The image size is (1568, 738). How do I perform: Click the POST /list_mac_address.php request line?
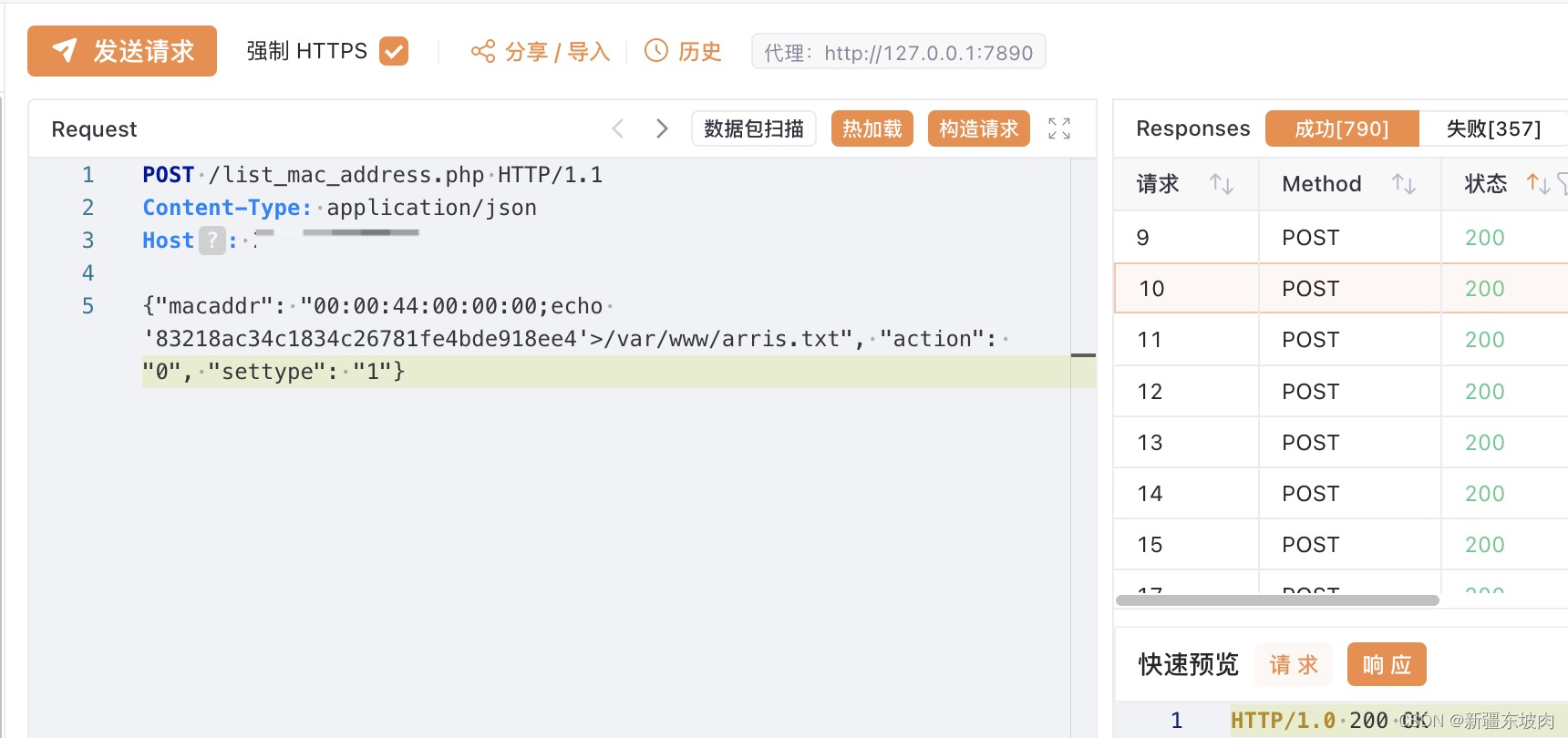tap(372, 175)
